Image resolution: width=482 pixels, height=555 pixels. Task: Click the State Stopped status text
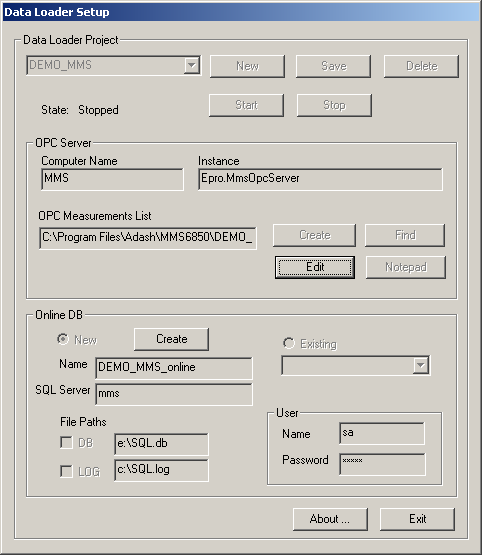(x=80, y=110)
